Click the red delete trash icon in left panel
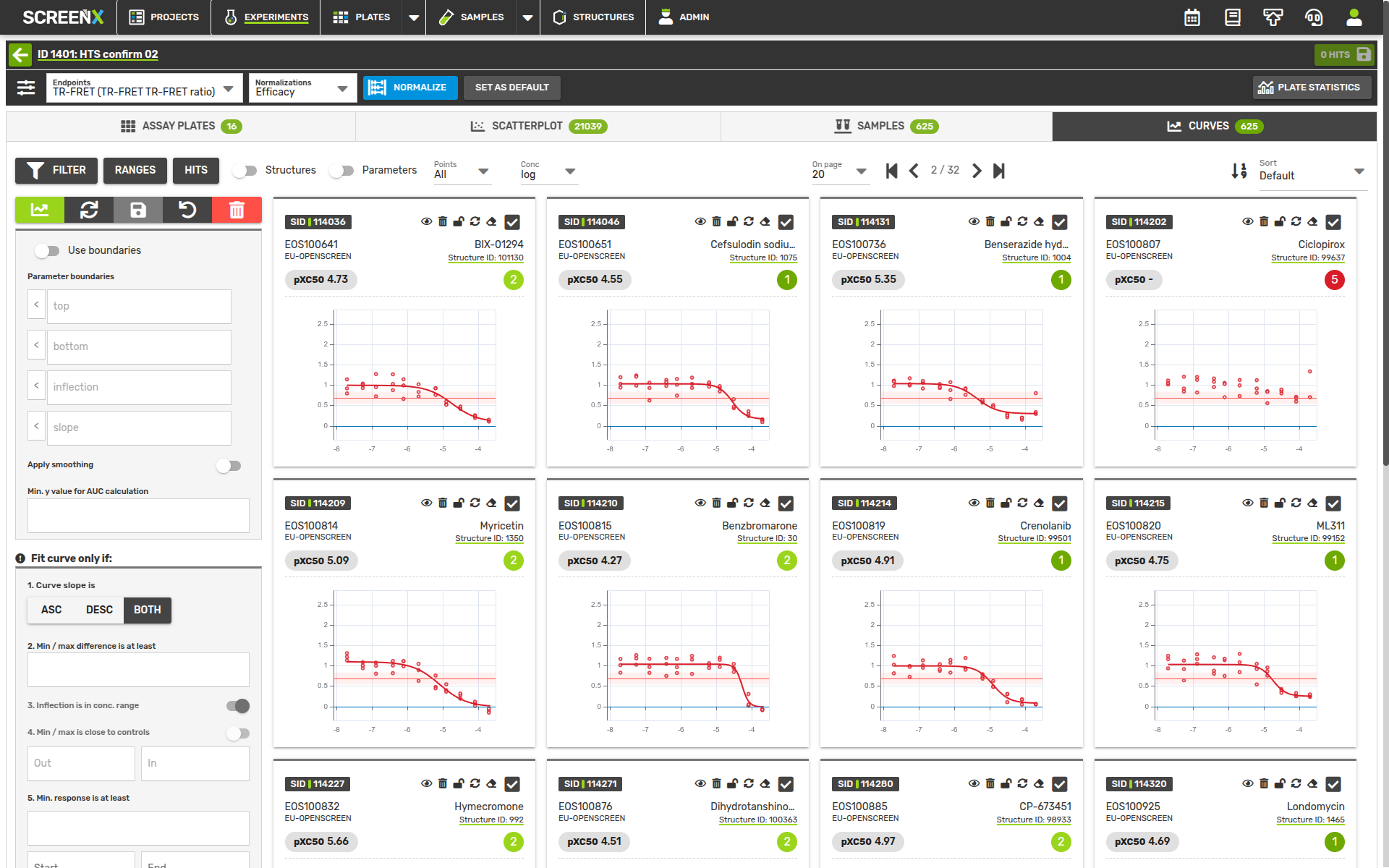Image resolution: width=1389 pixels, height=868 pixels. (237, 210)
